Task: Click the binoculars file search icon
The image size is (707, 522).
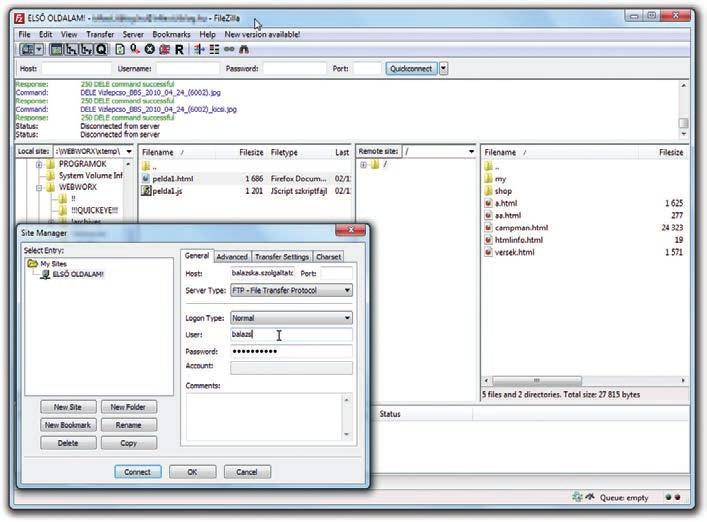Action: click(x=244, y=50)
